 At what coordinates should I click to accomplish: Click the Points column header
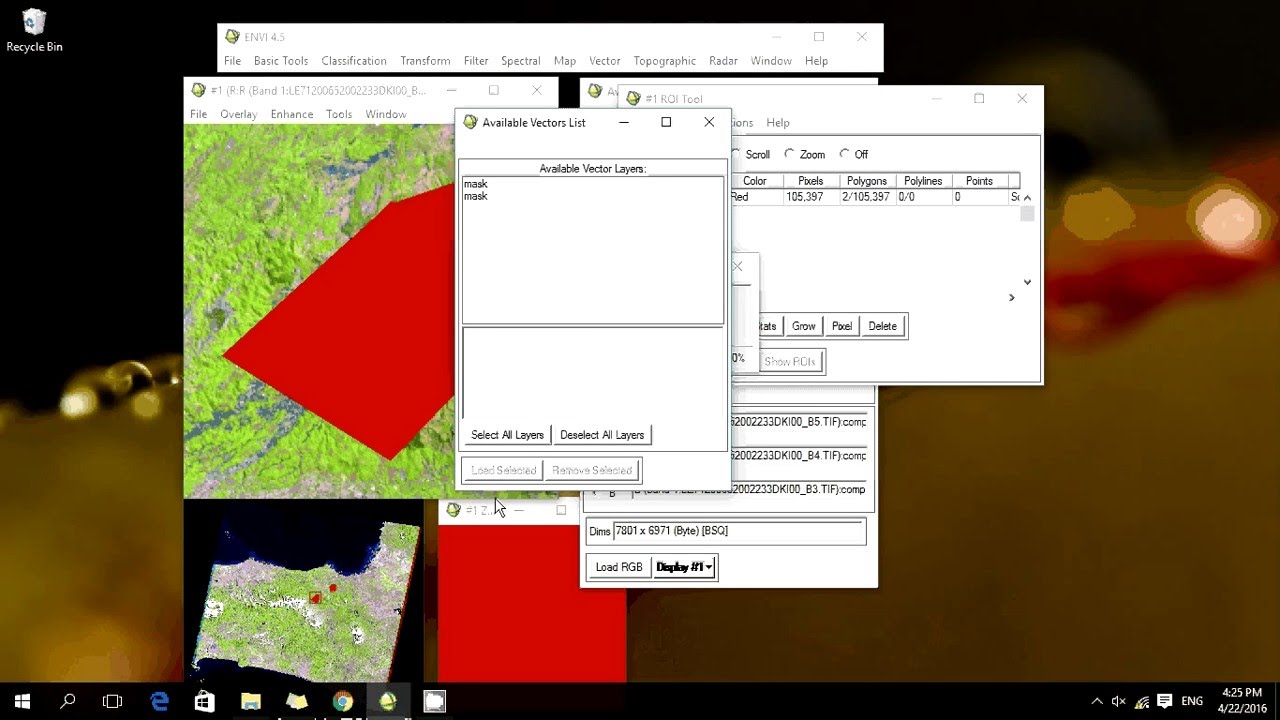tap(979, 181)
